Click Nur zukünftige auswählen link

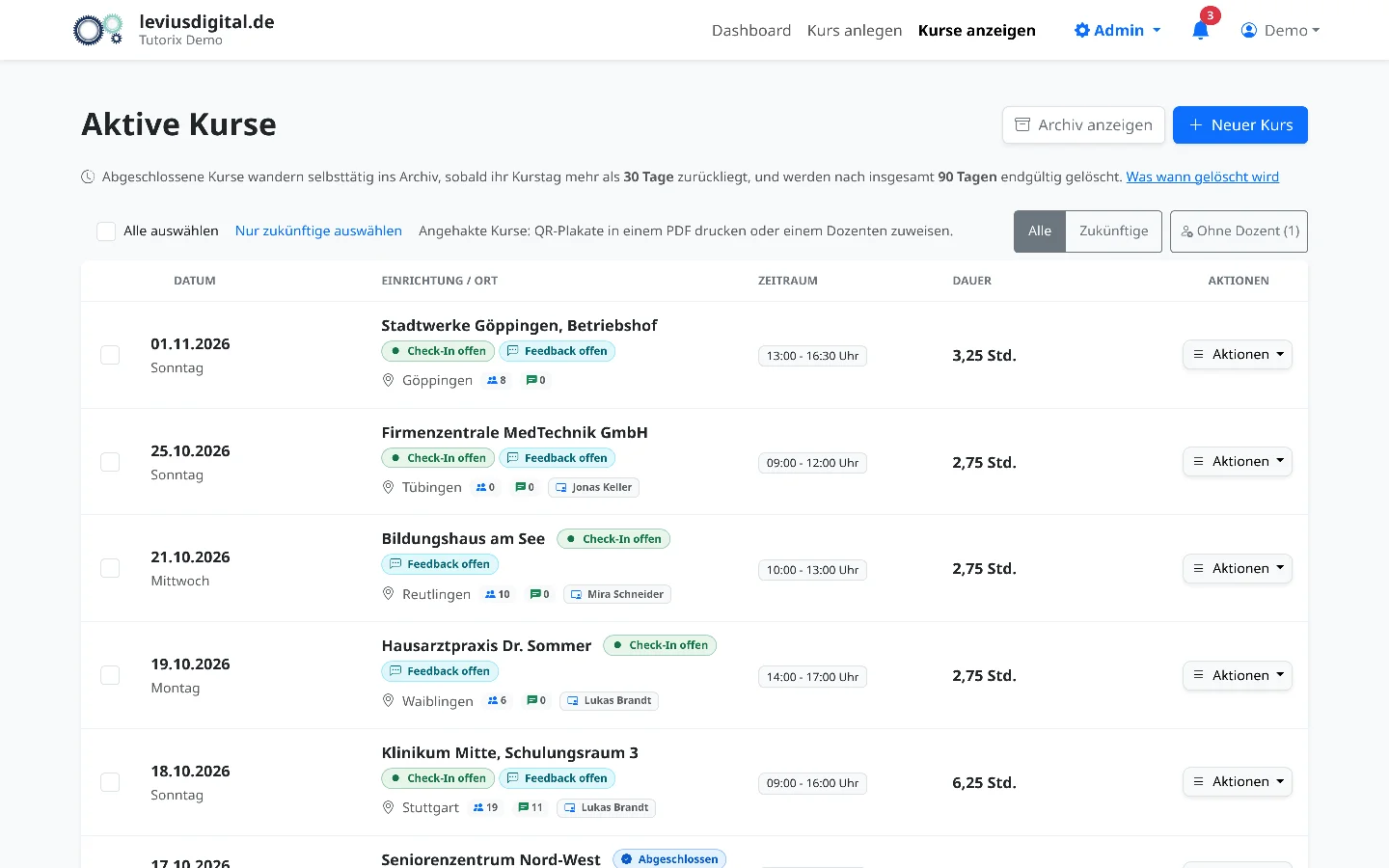point(318,231)
